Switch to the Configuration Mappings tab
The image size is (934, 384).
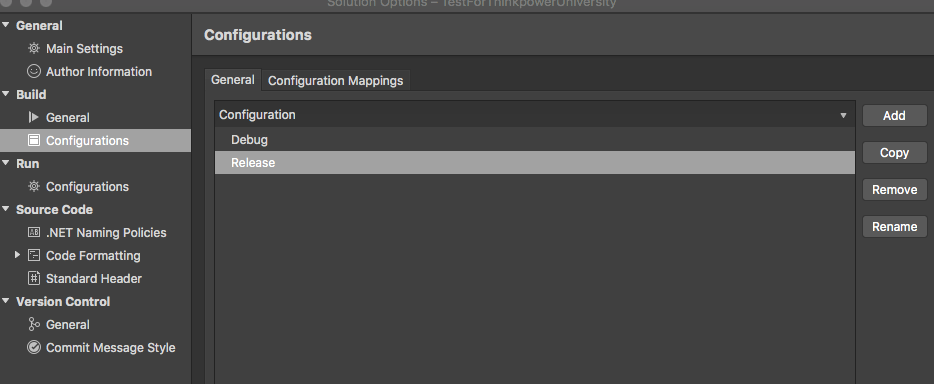335,80
